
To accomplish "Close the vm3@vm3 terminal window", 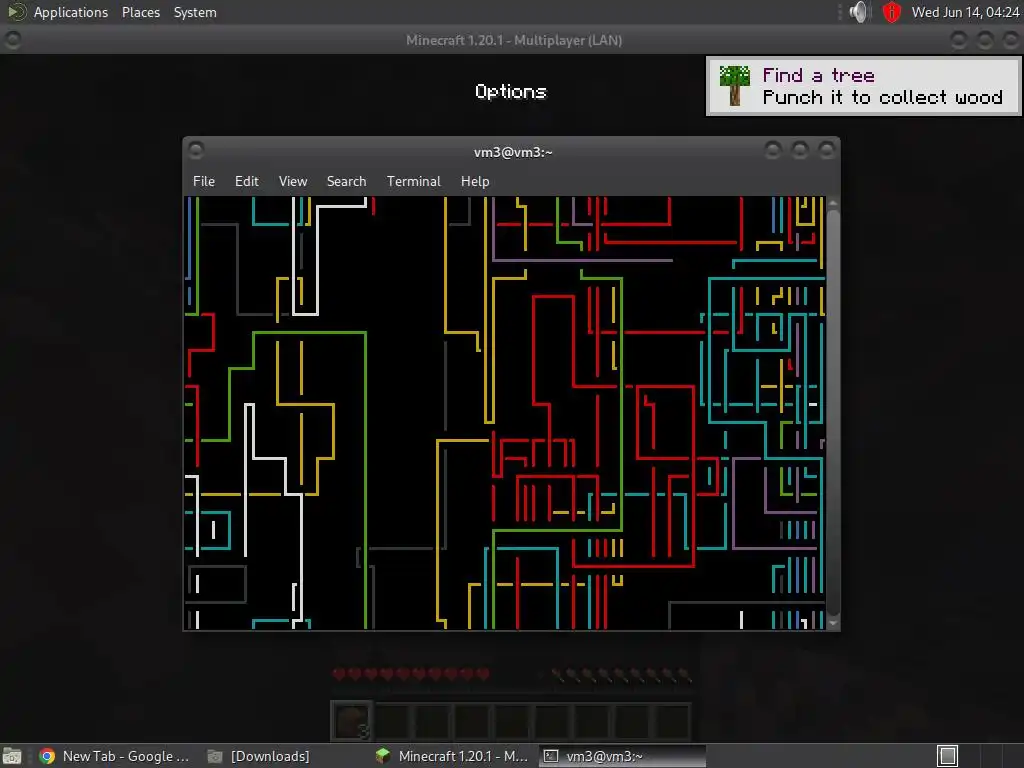I will 826,151.
